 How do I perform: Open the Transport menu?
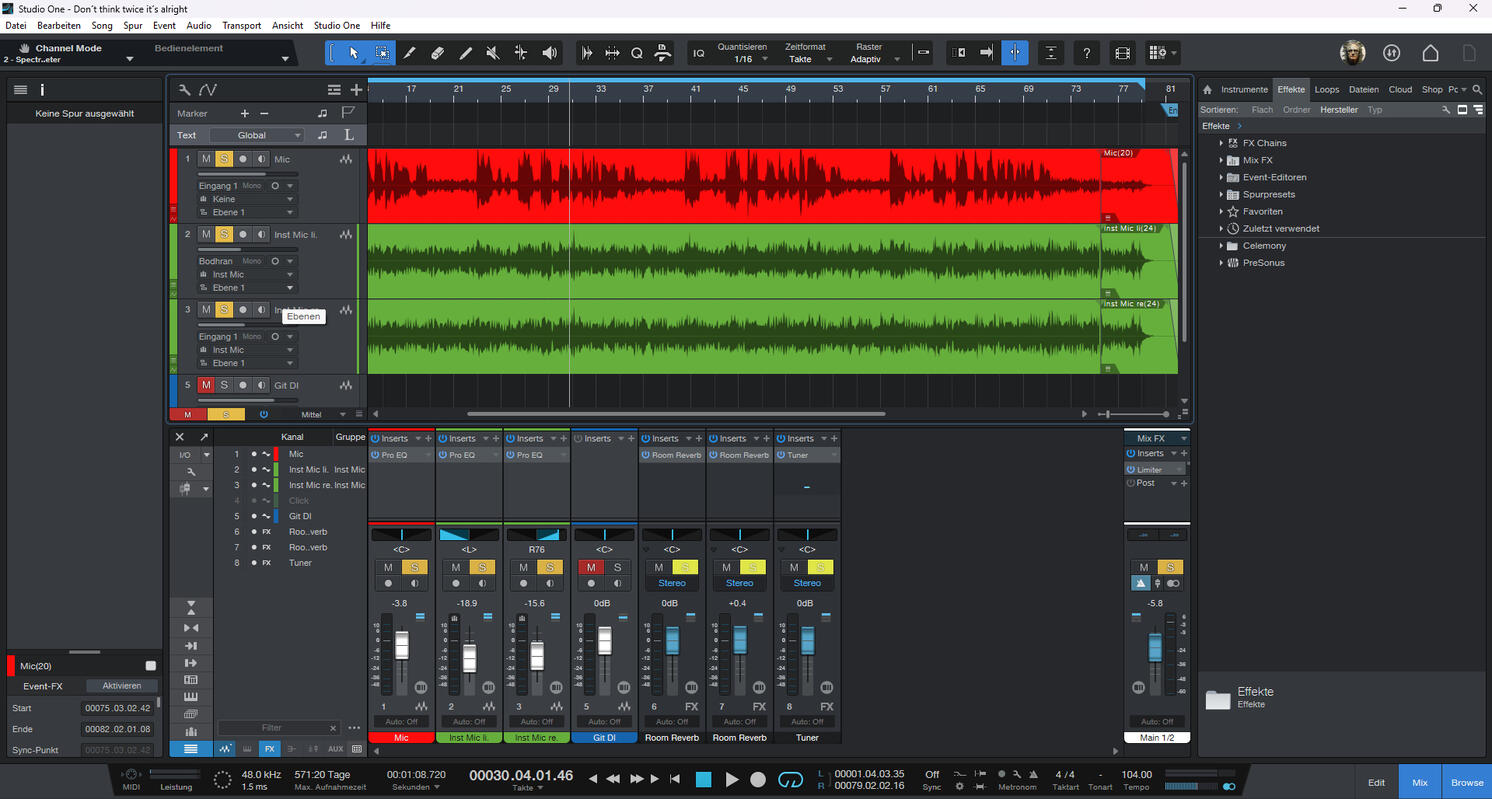click(x=241, y=25)
